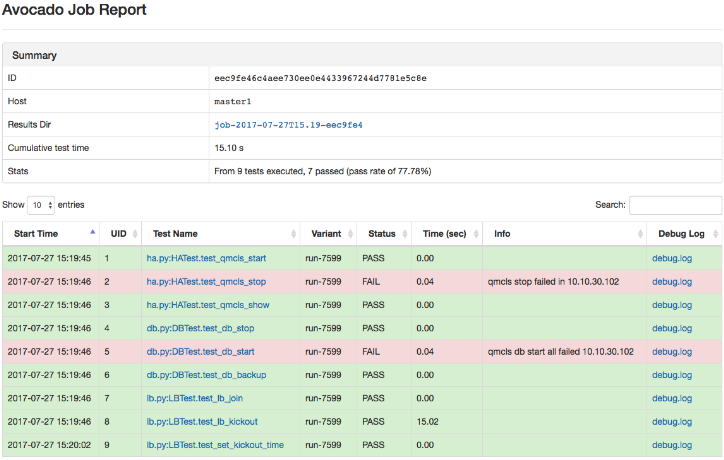This screenshot has width=724, height=460.
Task: Click the Search input field
Action: coord(675,205)
